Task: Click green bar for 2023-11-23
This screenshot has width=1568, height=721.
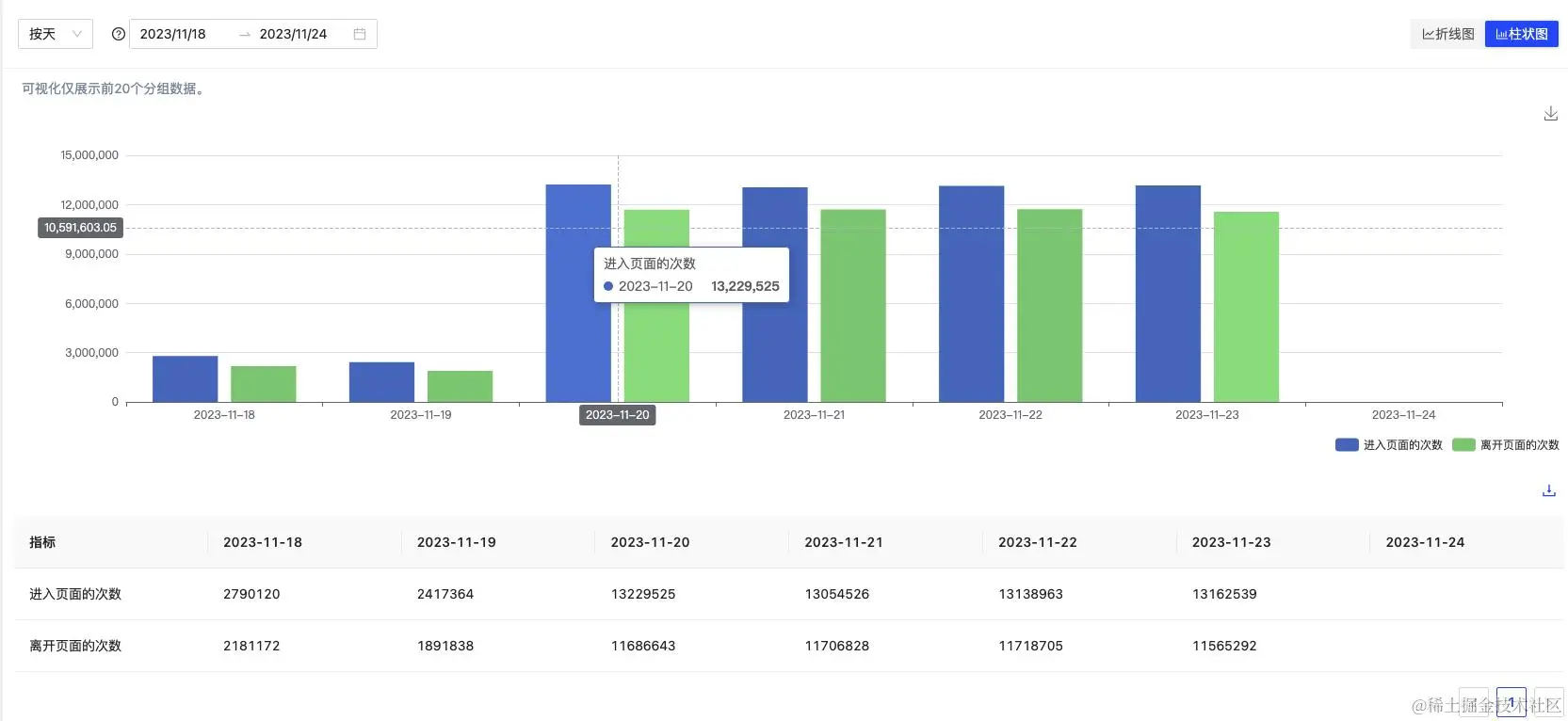Action: [1247, 307]
